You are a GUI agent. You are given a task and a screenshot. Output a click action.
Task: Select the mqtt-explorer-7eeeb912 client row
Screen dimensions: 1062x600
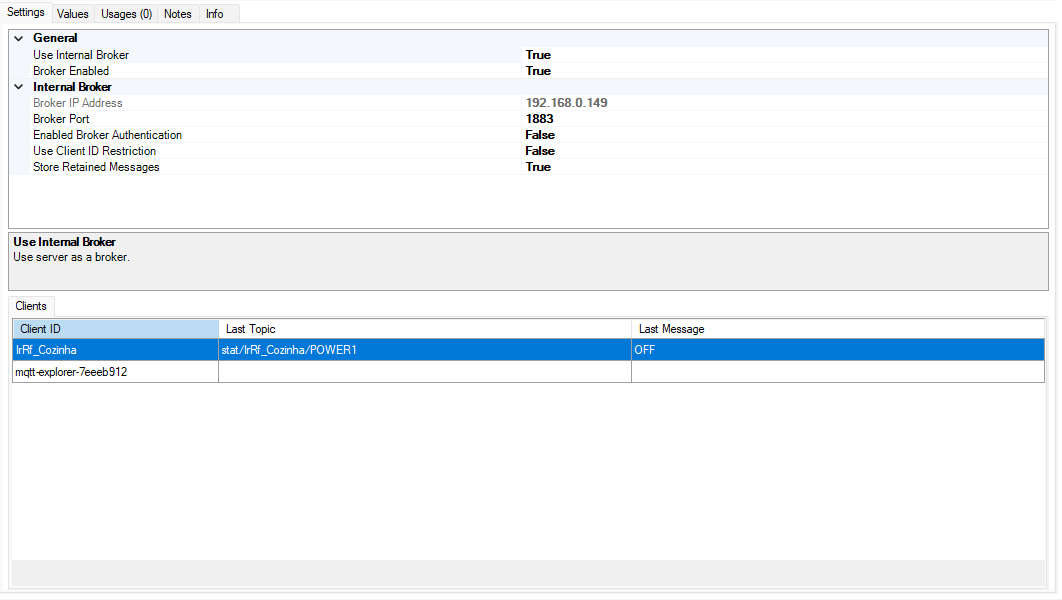coord(71,372)
